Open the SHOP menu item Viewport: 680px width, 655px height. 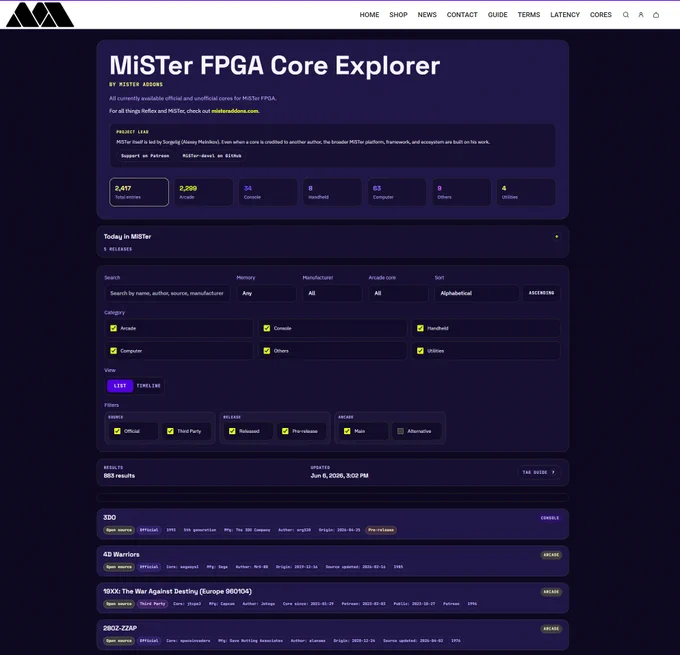pyautogui.click(x=398, y=15)
